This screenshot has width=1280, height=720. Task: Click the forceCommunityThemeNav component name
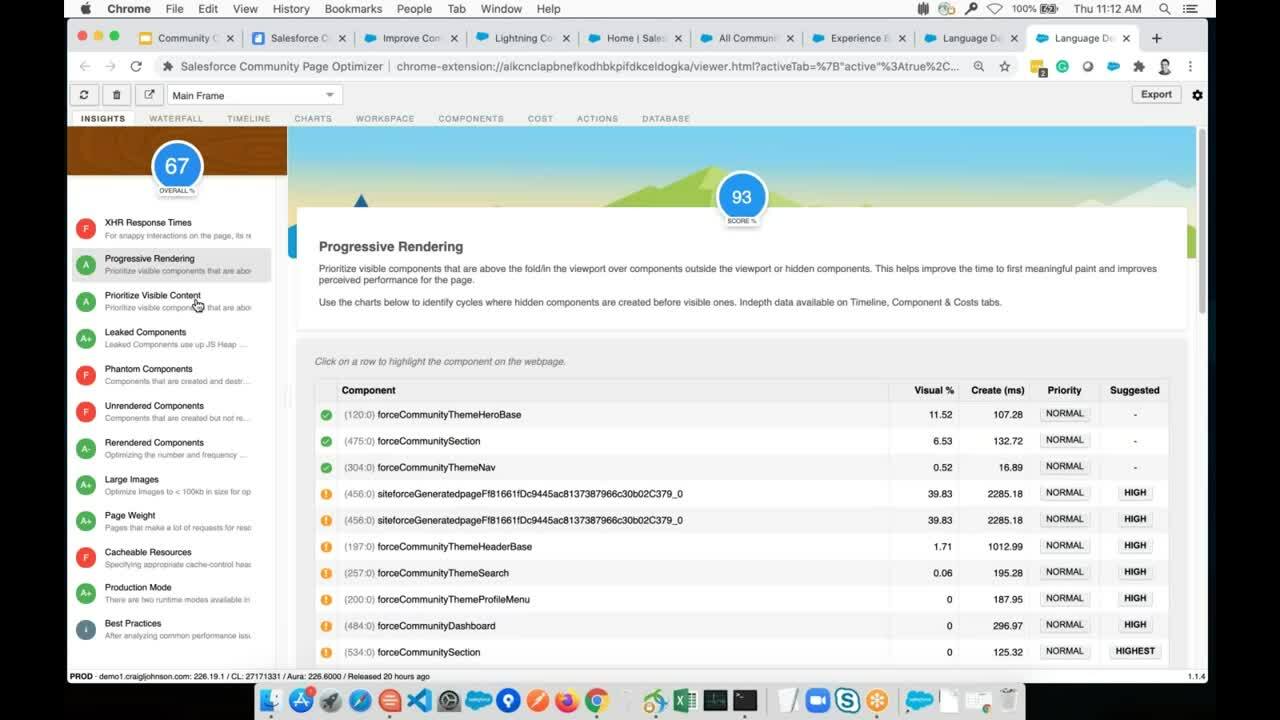[x=436, y=467]
